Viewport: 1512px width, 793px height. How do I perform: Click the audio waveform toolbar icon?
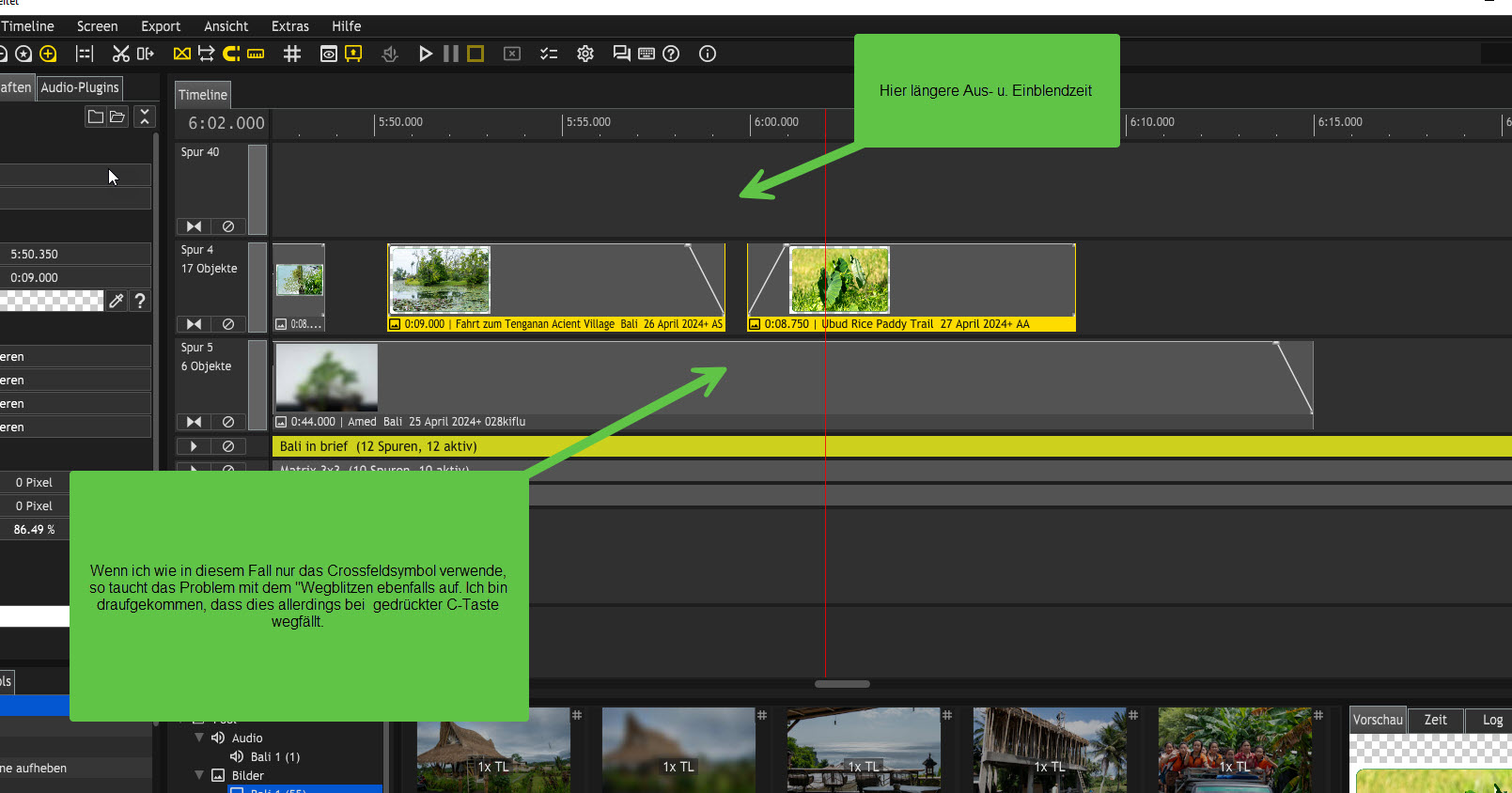click(390, 54)
